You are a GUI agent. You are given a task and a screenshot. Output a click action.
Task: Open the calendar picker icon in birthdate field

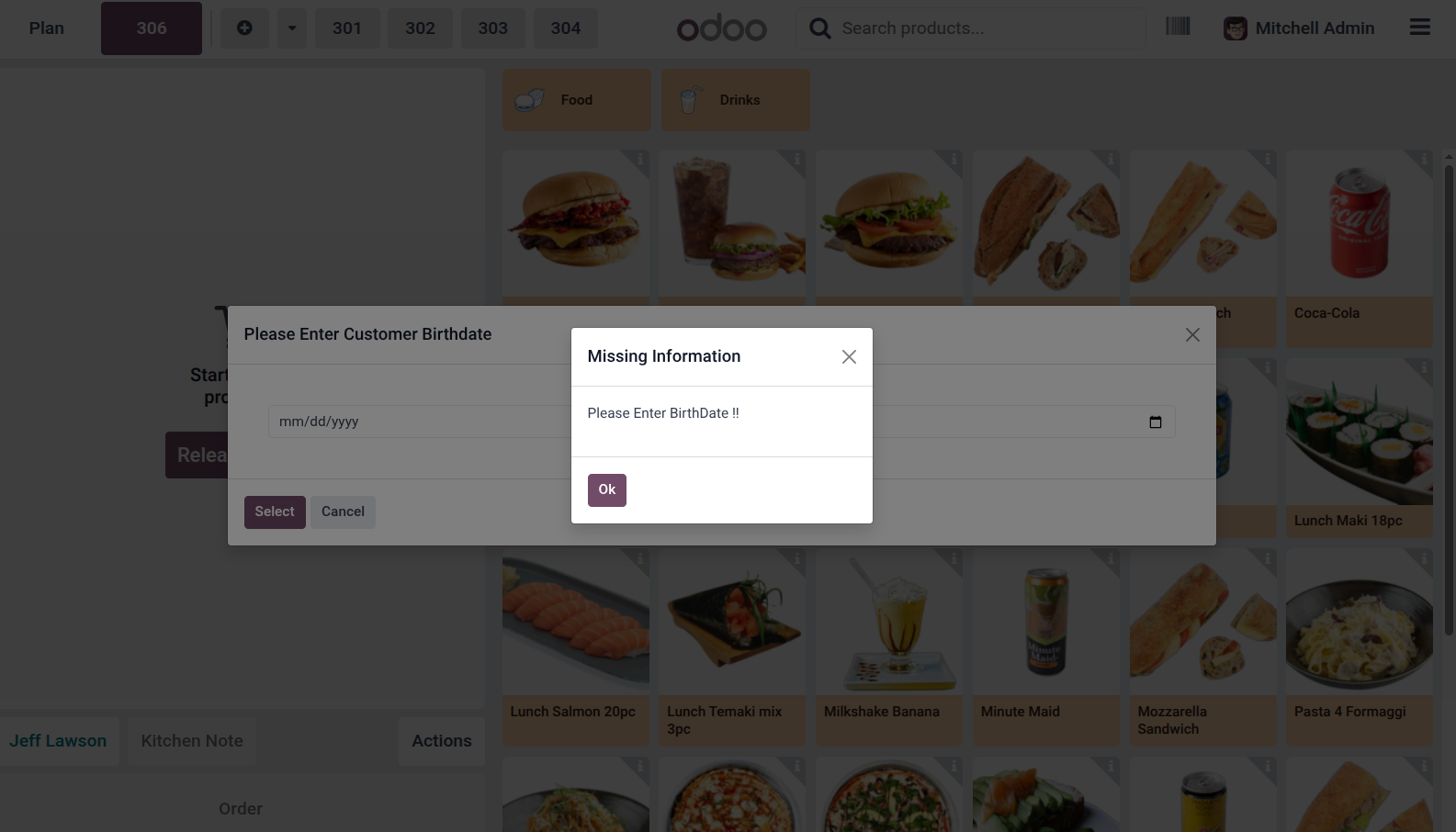coord(1156,422)
